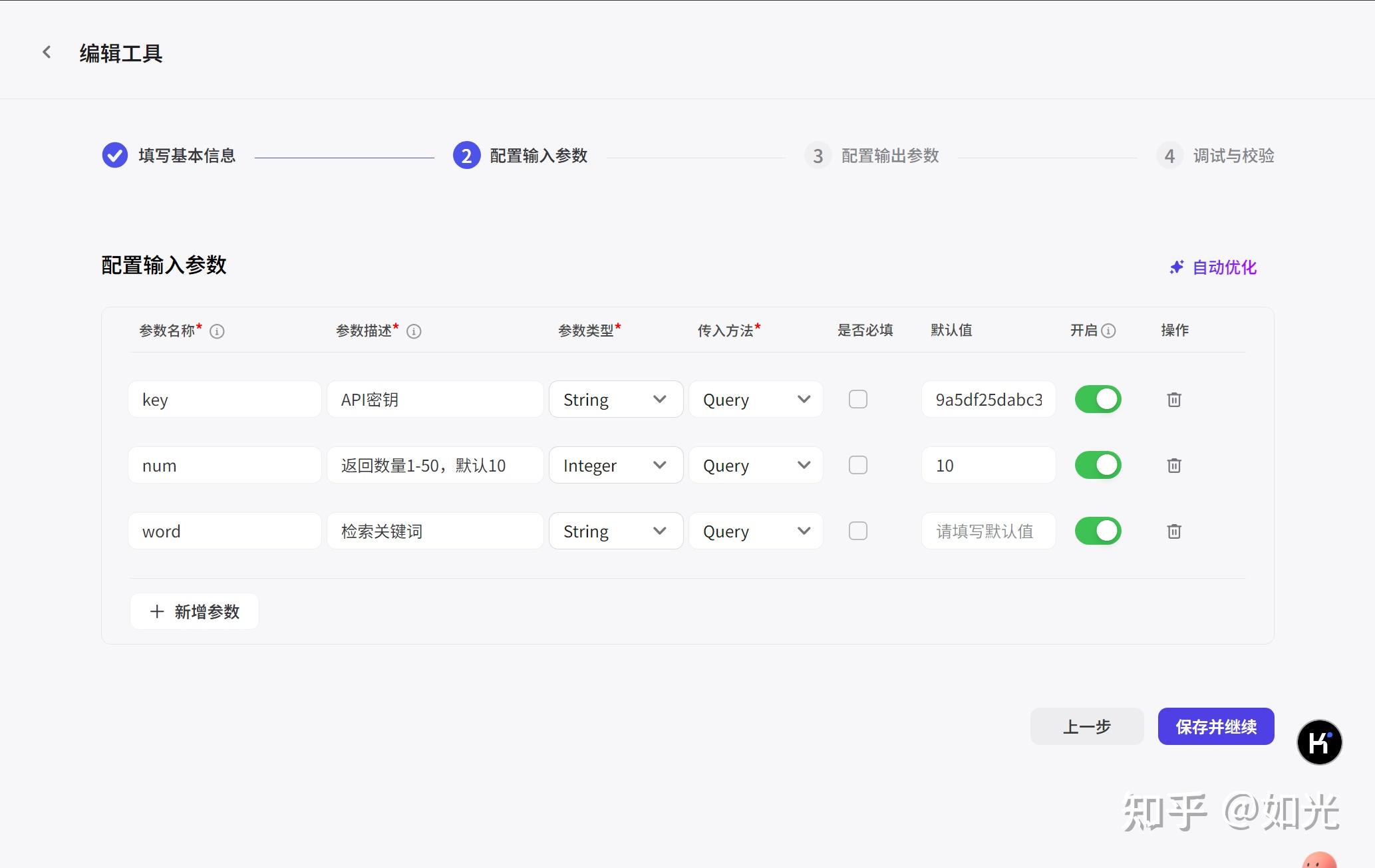Delete the num parameter row

tap(1174, 466)
